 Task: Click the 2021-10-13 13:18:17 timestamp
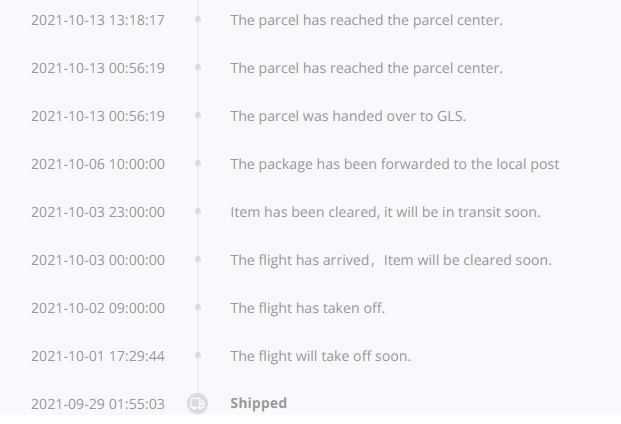pyautogui.click(x=98, y=20)
